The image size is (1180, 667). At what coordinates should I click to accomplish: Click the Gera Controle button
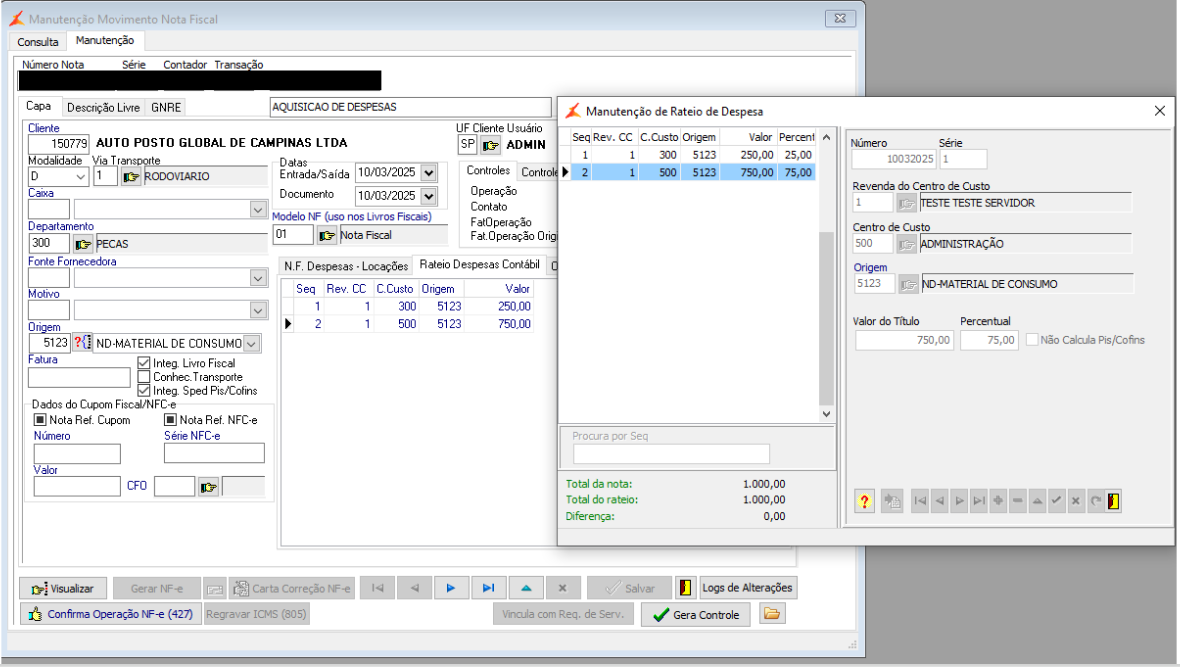click(697, 615)
